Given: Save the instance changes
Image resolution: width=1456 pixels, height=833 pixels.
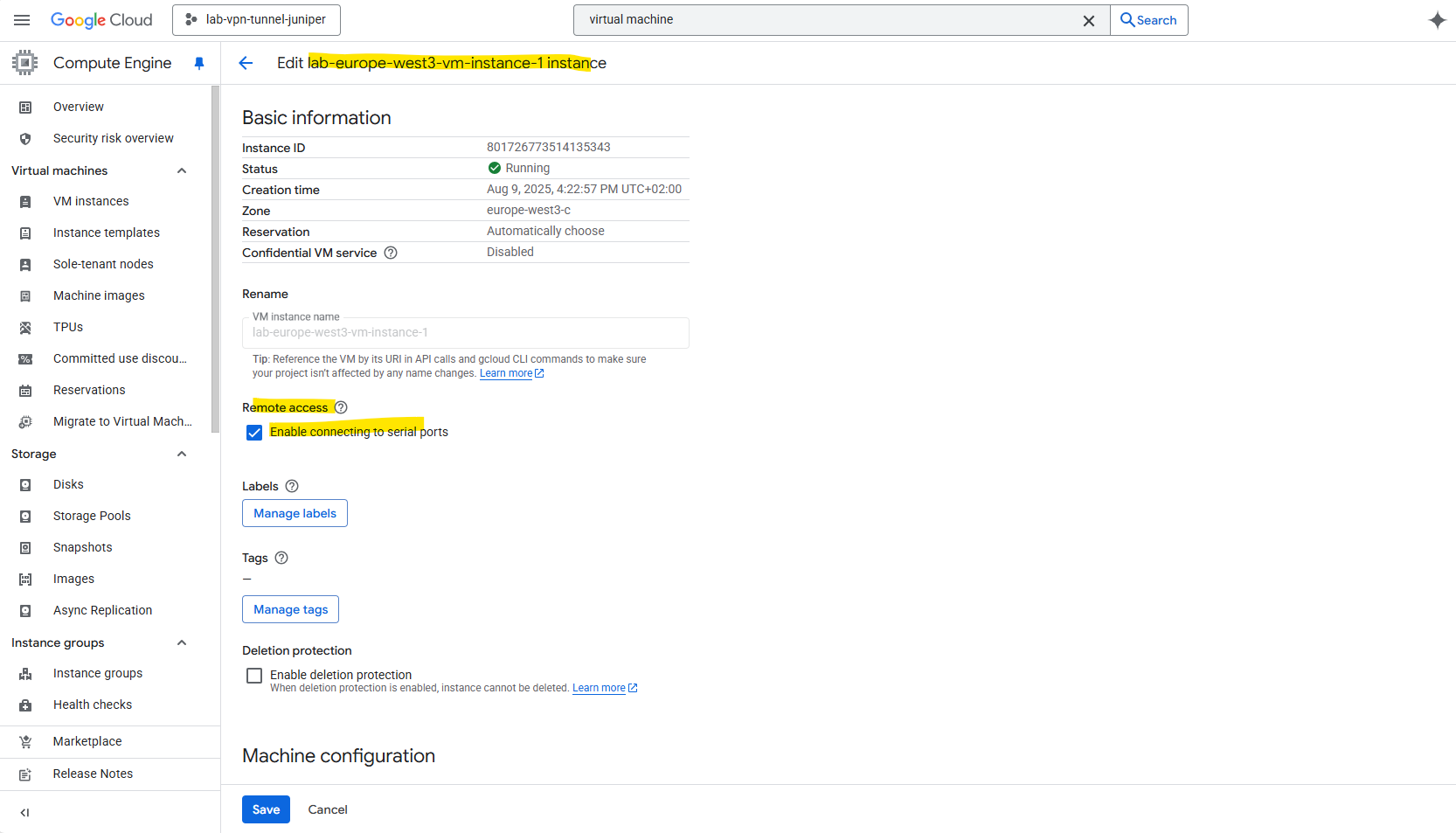Looking at the screenshot, I should click(266, 809).
